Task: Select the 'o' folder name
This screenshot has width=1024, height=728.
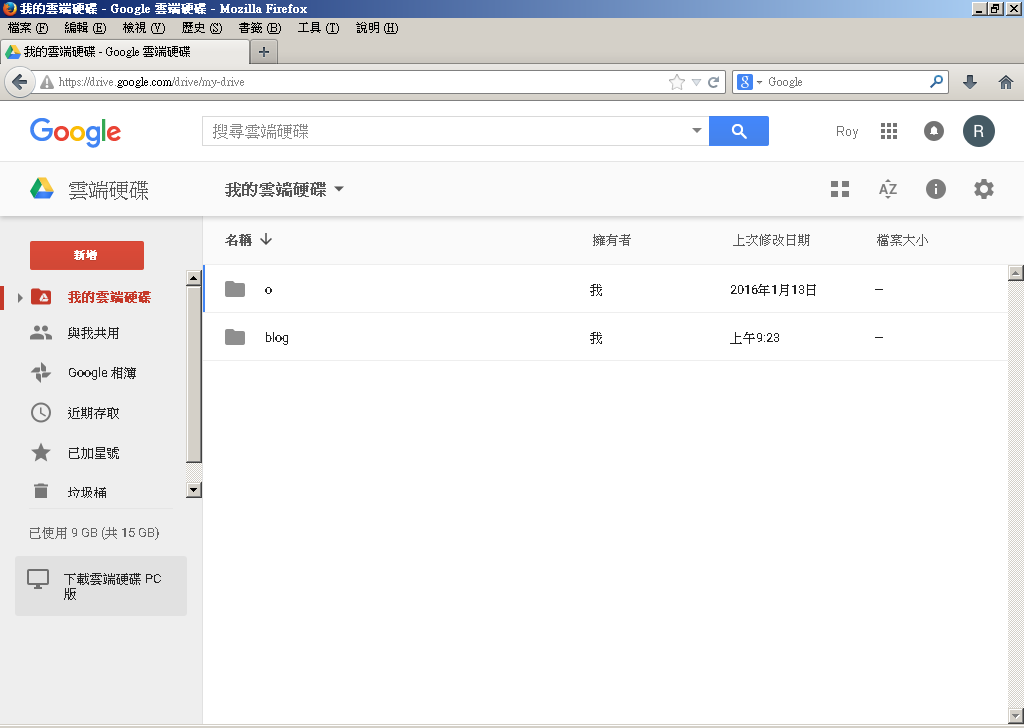Action: tap(268, 290)
